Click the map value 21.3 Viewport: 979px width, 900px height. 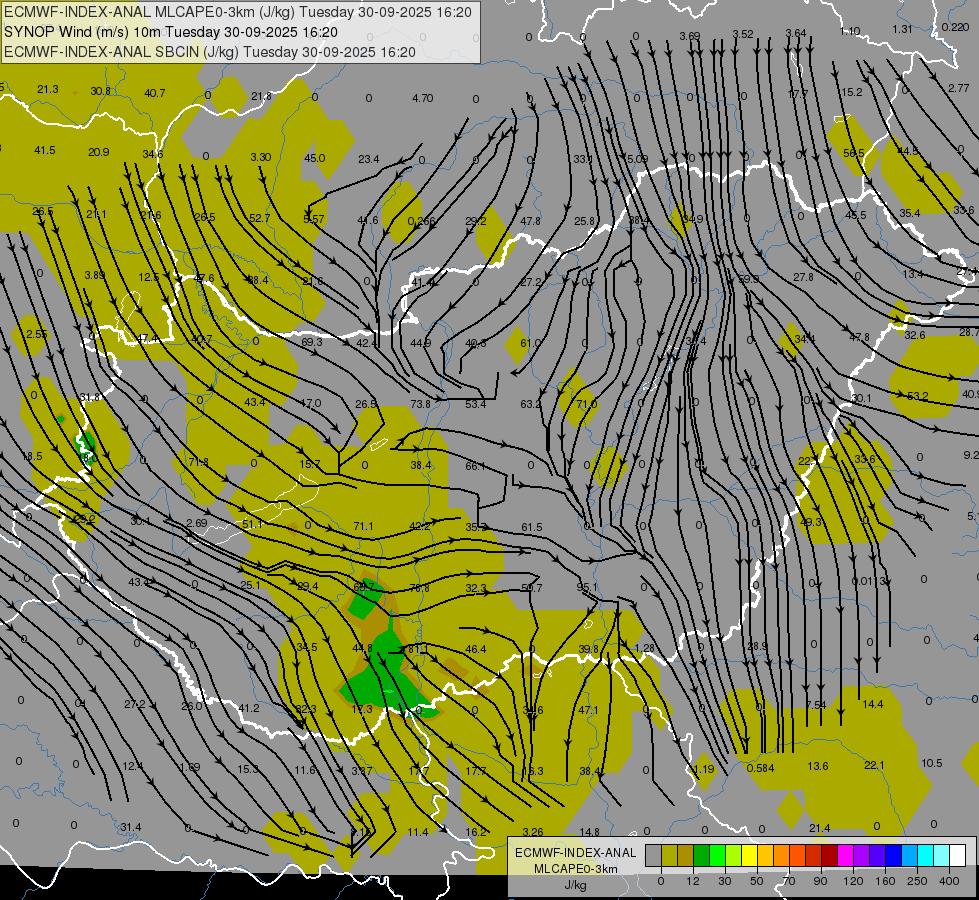[x=48, y=89]
